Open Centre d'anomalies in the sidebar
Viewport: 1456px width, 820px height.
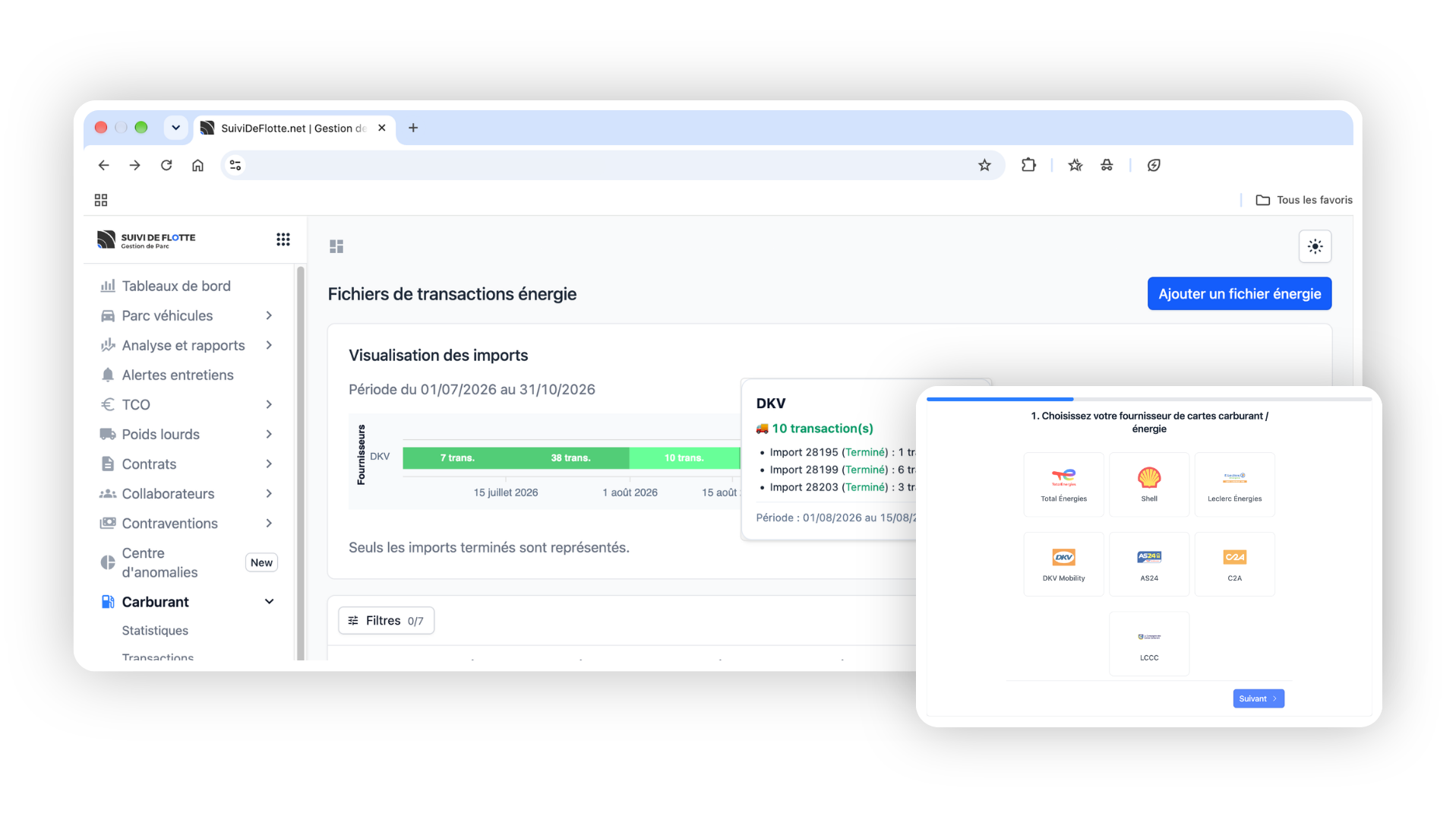tap(187, 562)
